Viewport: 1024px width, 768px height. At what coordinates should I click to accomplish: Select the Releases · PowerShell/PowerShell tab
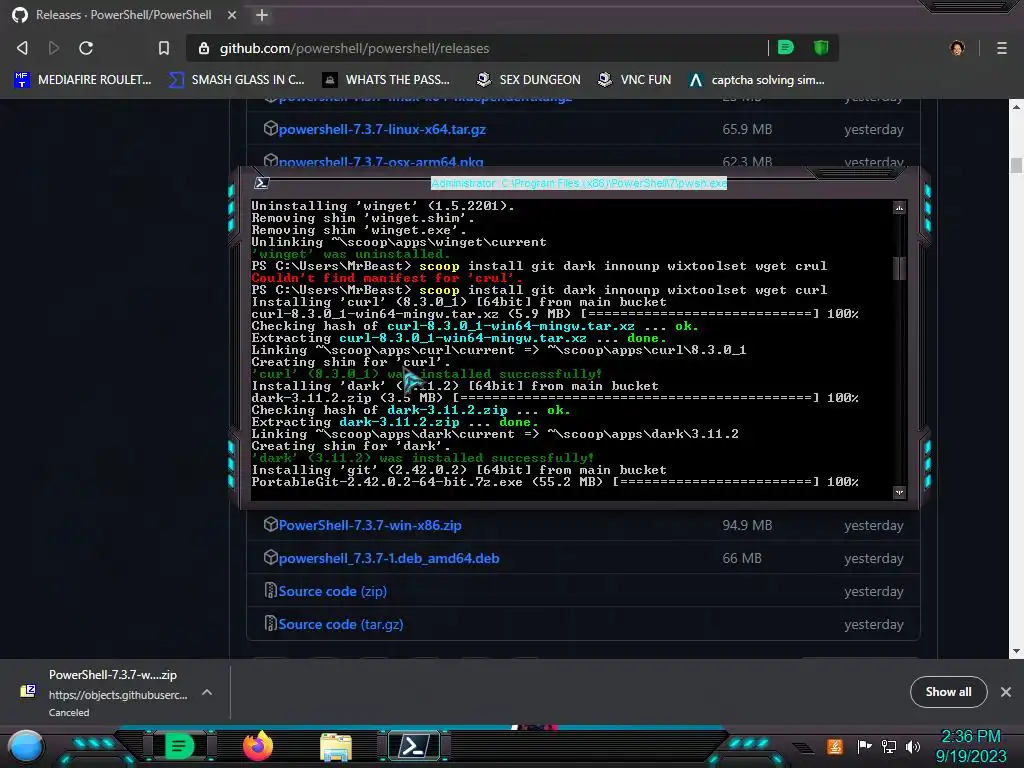tap(124, 15)
